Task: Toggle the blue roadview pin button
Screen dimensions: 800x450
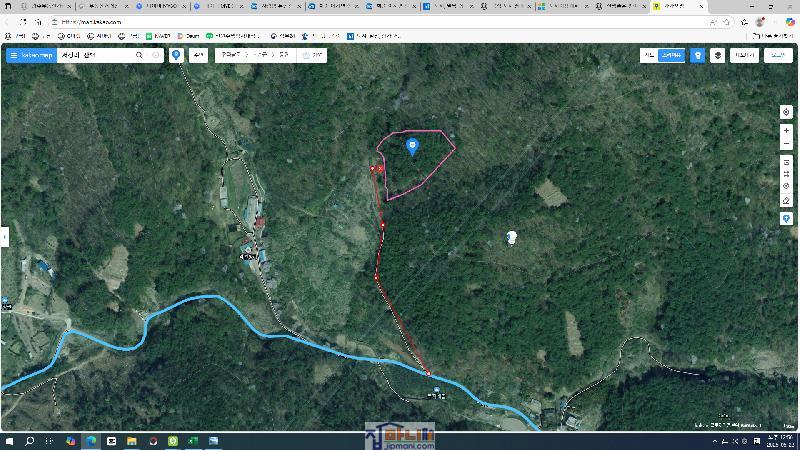Action: 698,55
